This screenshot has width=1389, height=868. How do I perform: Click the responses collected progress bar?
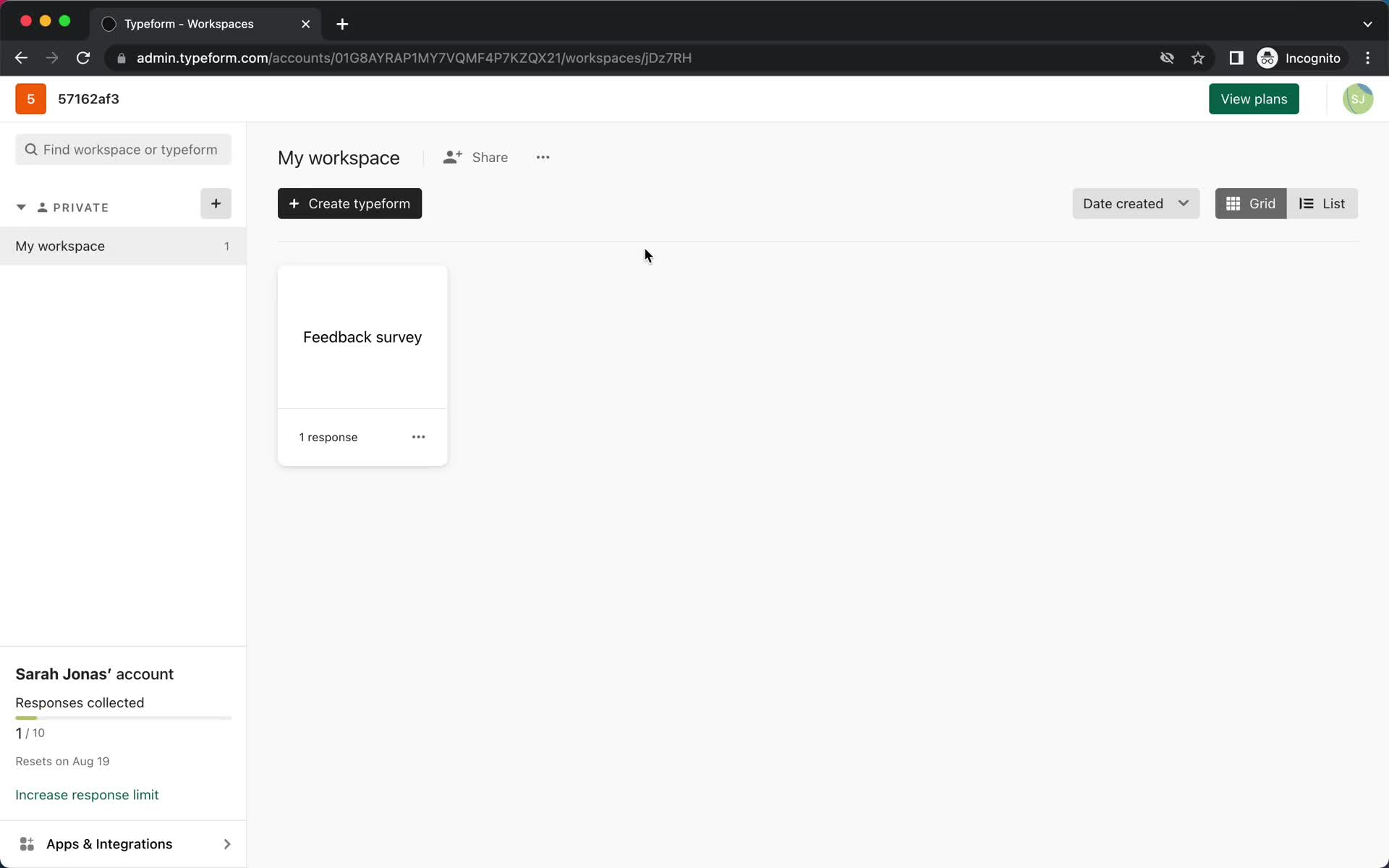(123, 718)
